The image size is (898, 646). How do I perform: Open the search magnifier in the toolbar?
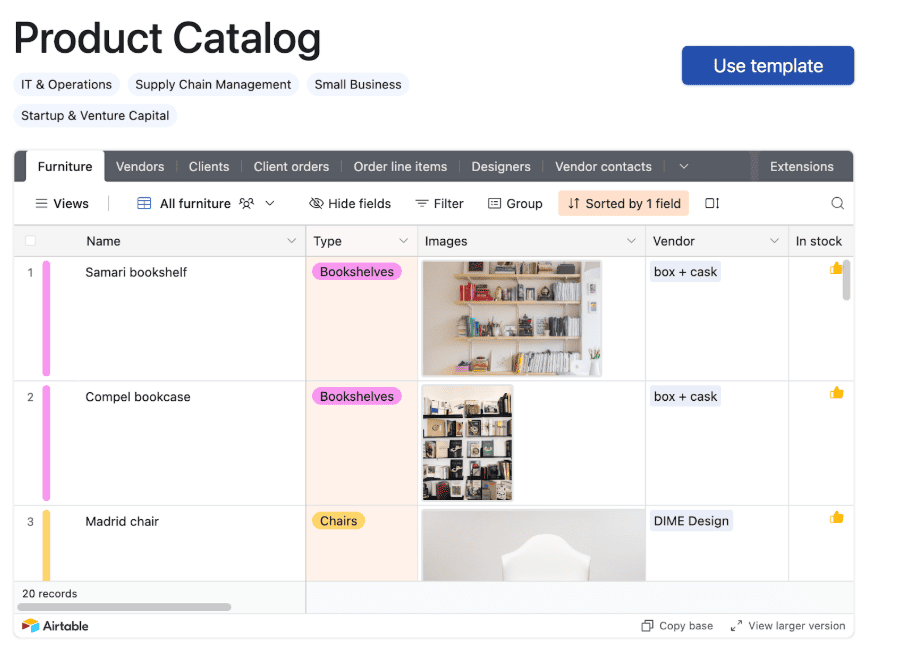click(x=837, y=203)
